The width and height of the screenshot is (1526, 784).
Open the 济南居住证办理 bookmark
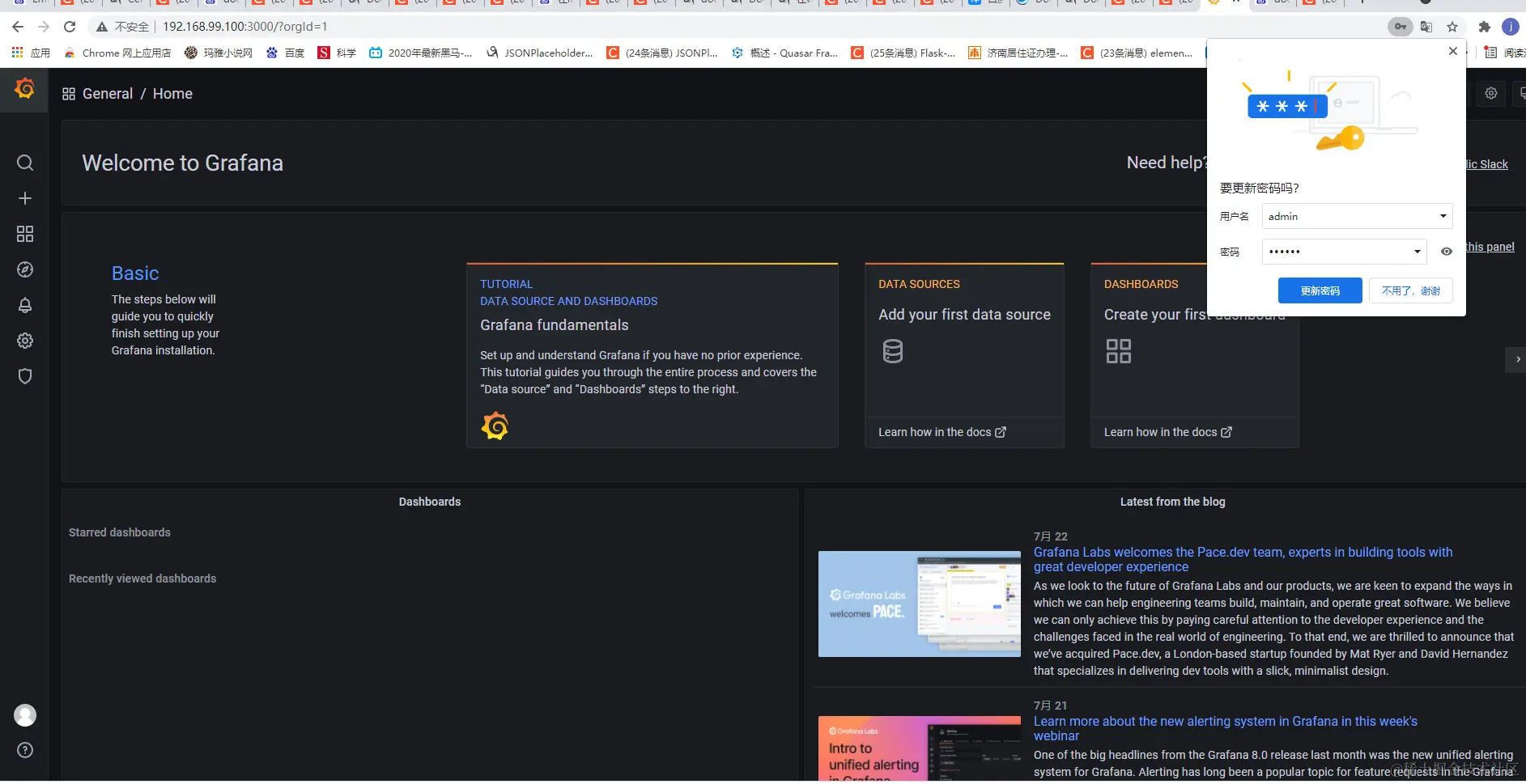coord(1018,53)
